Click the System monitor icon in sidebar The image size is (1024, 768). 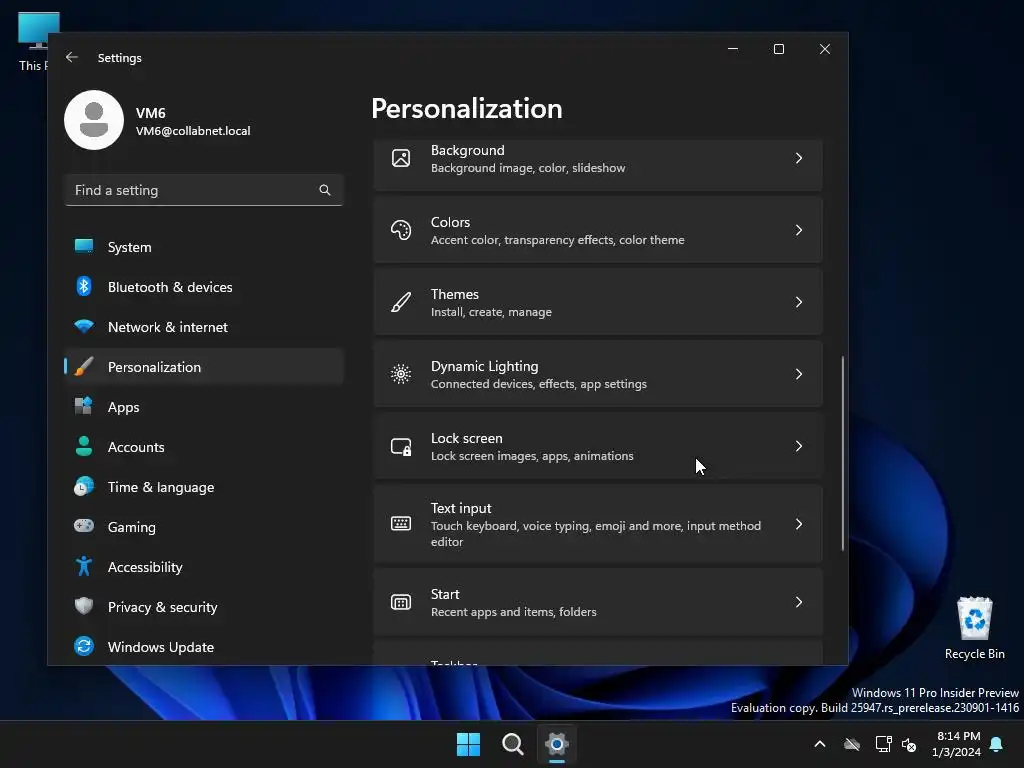[84, 246]
